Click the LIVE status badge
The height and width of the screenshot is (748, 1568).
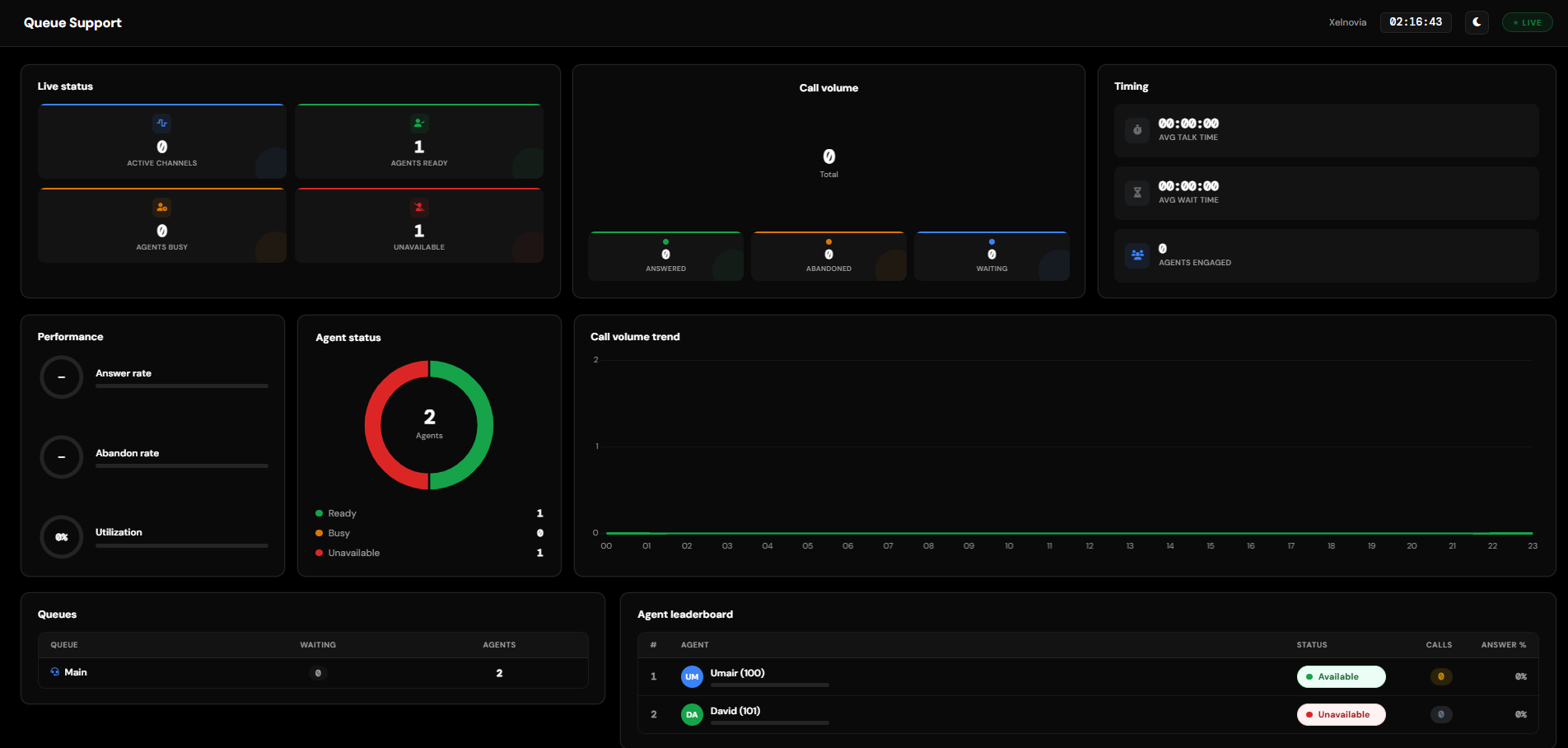[x=1528, y=22]
